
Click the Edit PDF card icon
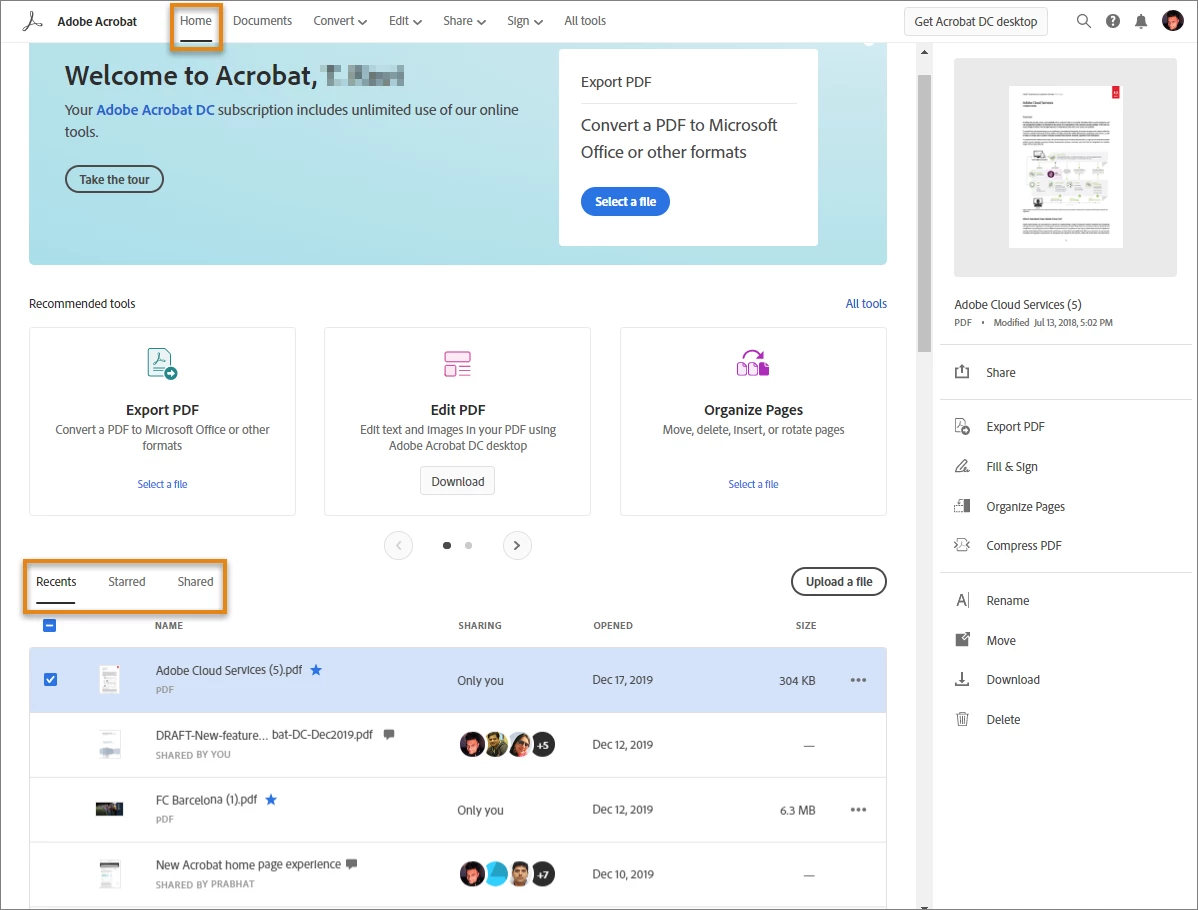[x=457, y=364]
